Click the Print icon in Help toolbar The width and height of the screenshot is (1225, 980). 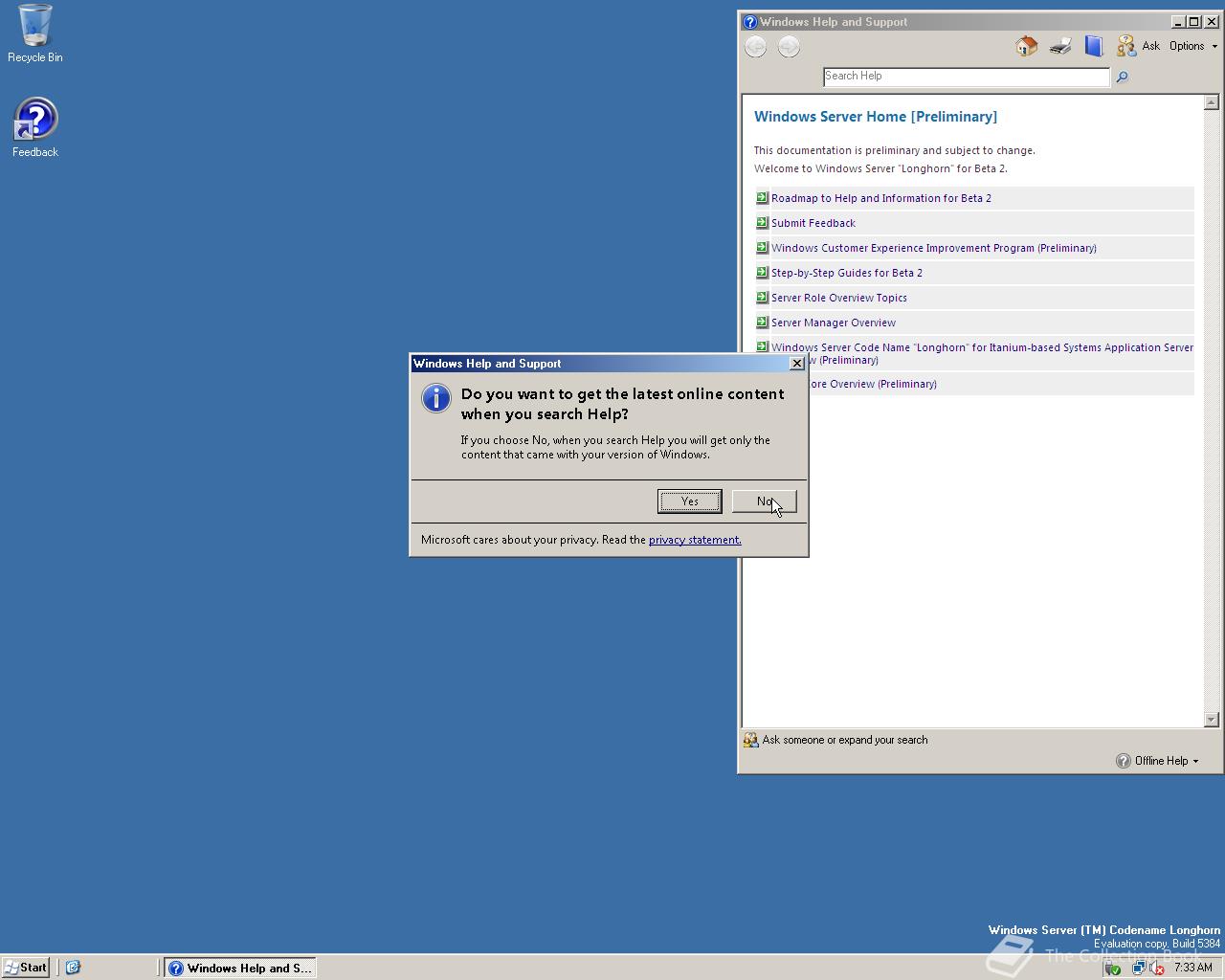click(x=1059, y=46)
